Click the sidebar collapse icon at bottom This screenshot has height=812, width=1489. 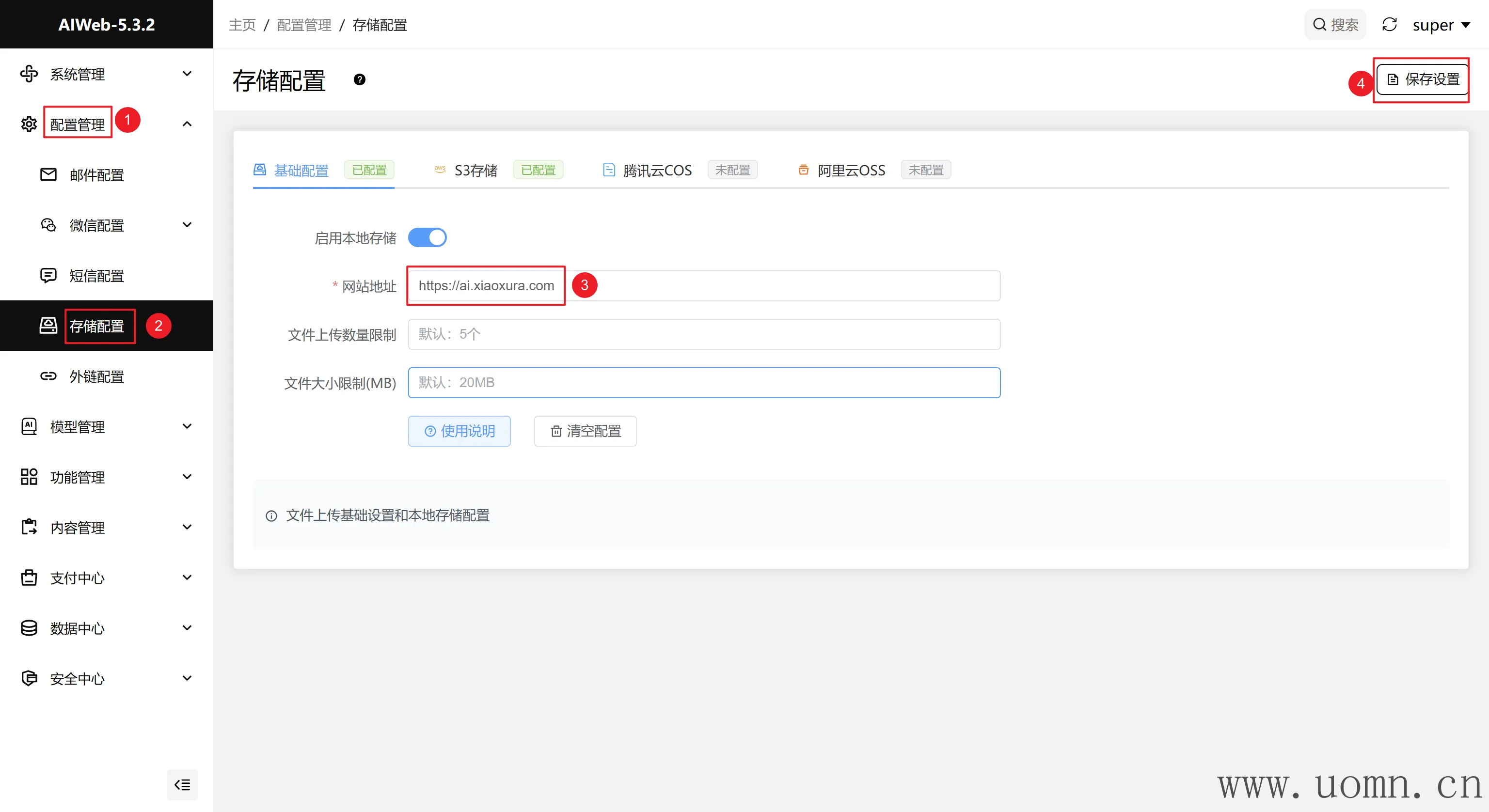click(182, 784)
